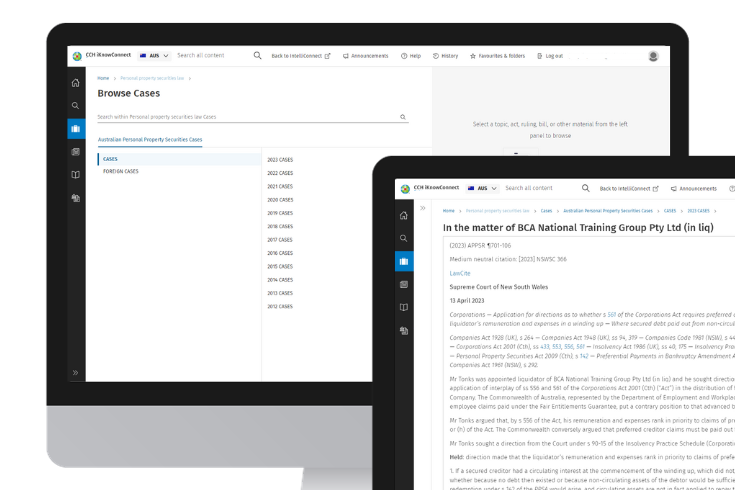Open the History menu item
This screenshot has width=735, height=490.
(x=445, y=56)
